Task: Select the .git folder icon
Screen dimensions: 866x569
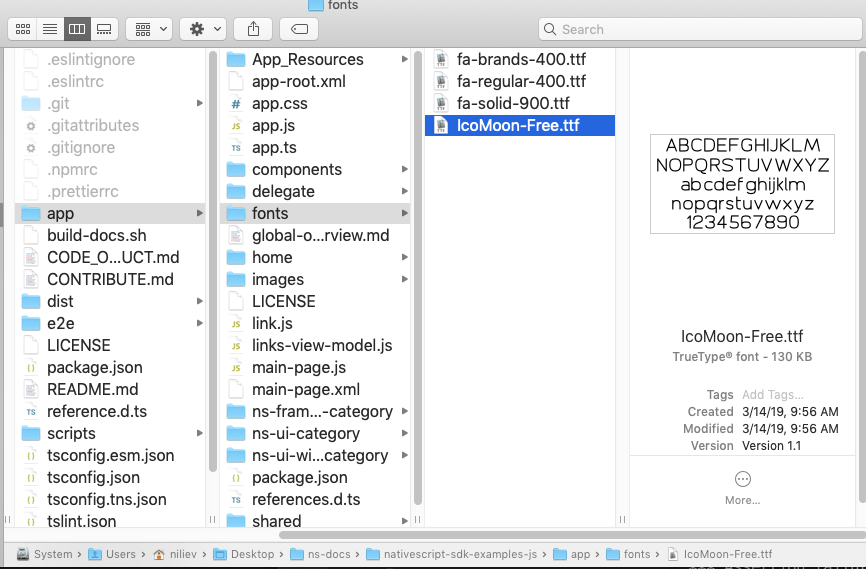Action: 31,103
